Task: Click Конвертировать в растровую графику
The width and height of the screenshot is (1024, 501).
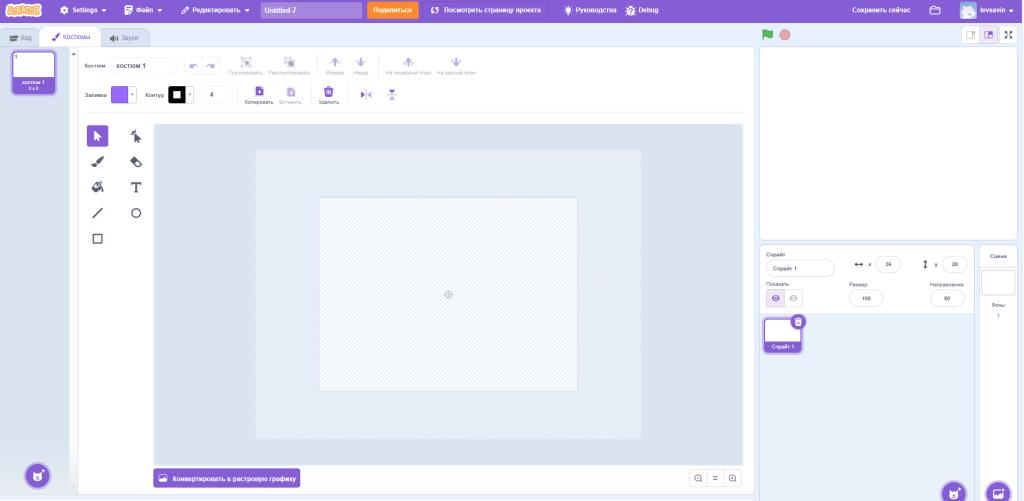Action: (x=227, y=478)
